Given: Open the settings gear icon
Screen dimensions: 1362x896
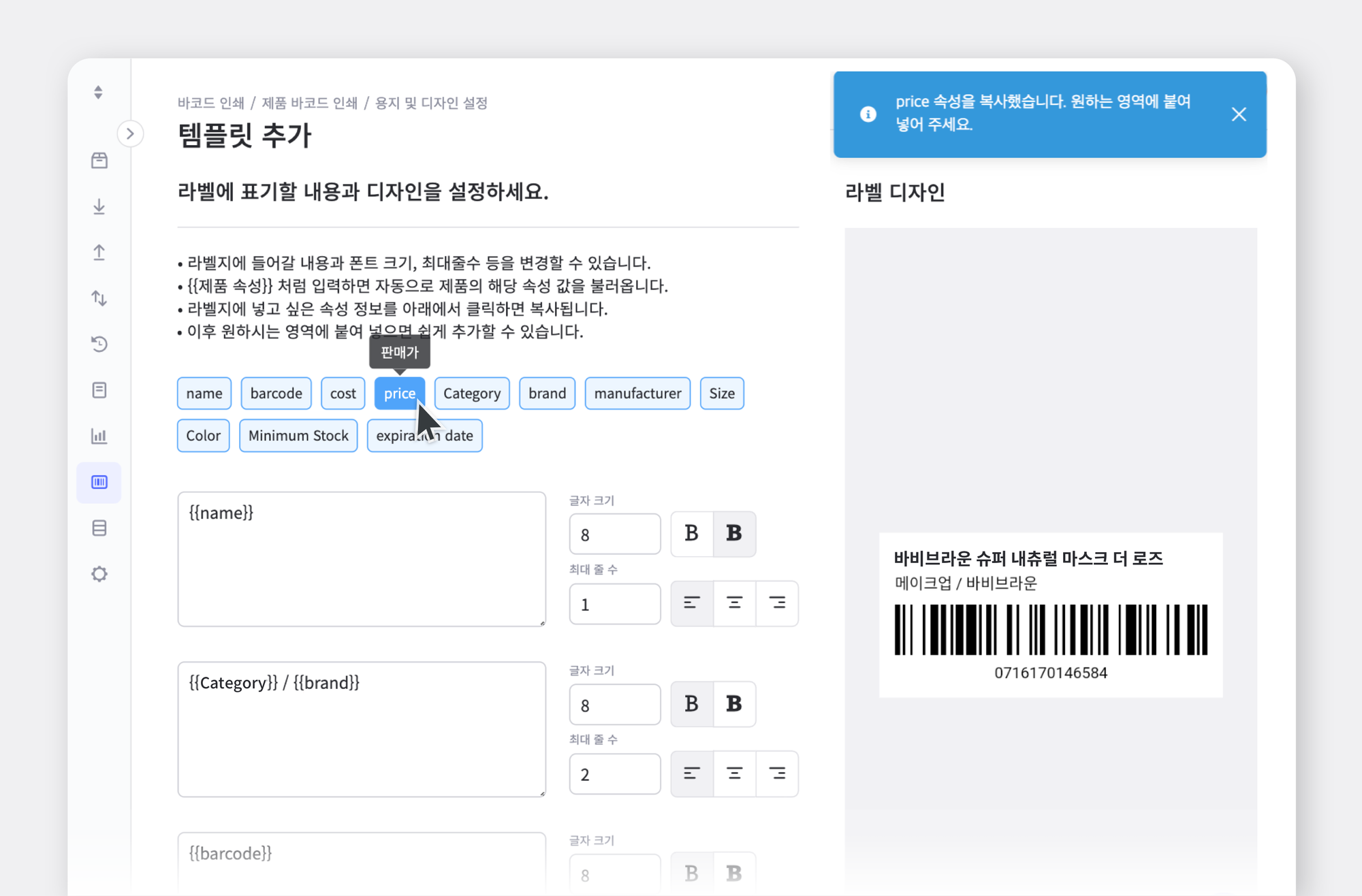Looking at the screenshot, I should pyautogui.click(x=99, y=574).
